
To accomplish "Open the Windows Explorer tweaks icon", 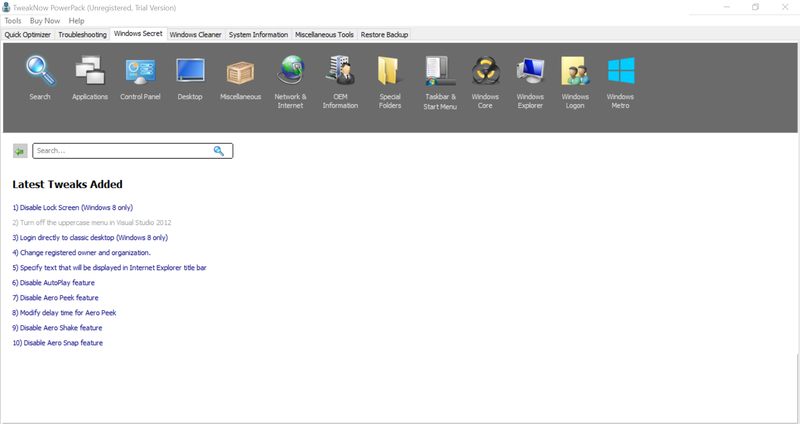I will tap(530, 70).
